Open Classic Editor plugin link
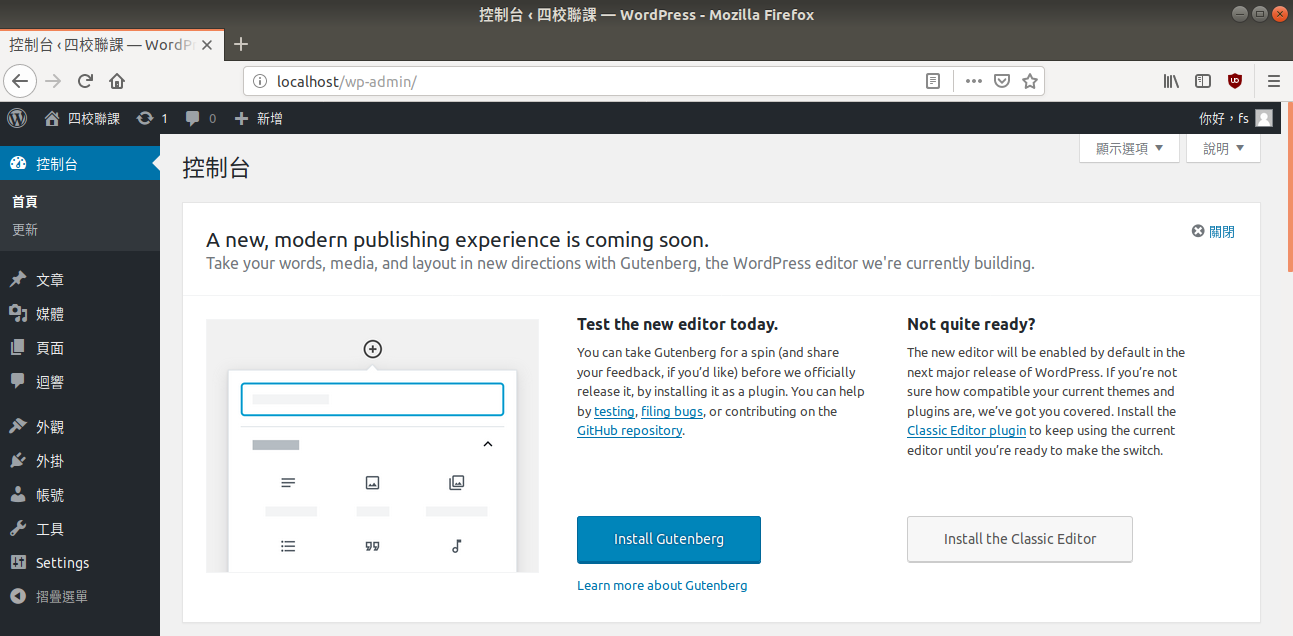The height and width of the screenshot is (636, 1293). (966, 431)
